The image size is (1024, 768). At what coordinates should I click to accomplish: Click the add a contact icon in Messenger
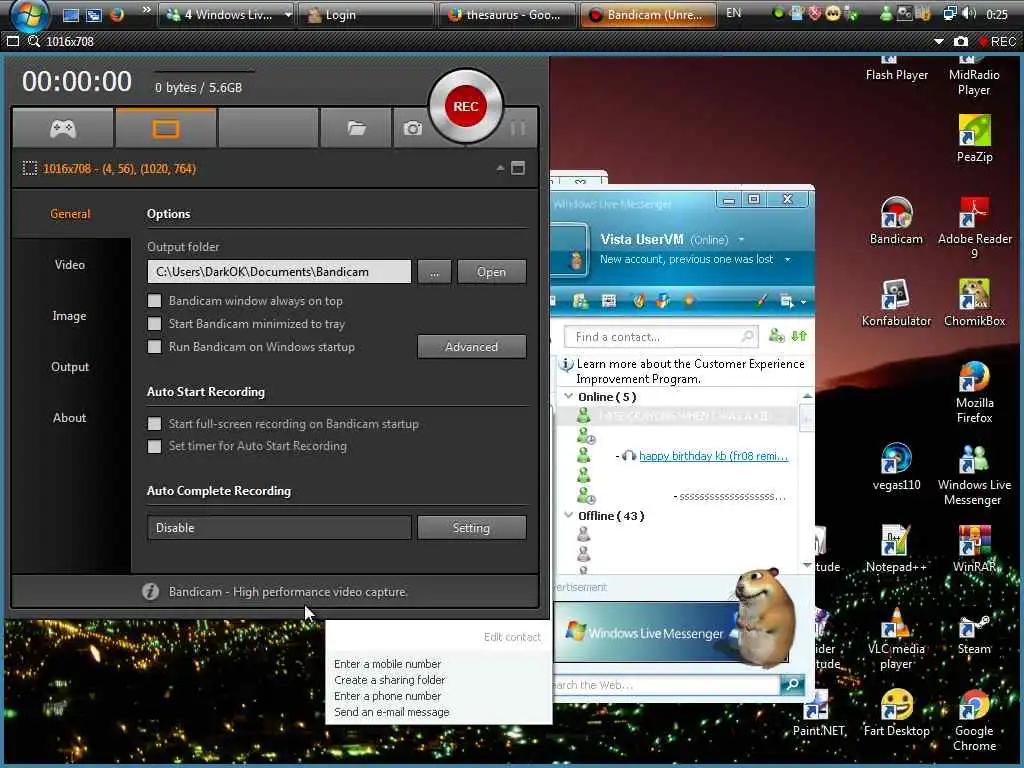click(776, 336)
